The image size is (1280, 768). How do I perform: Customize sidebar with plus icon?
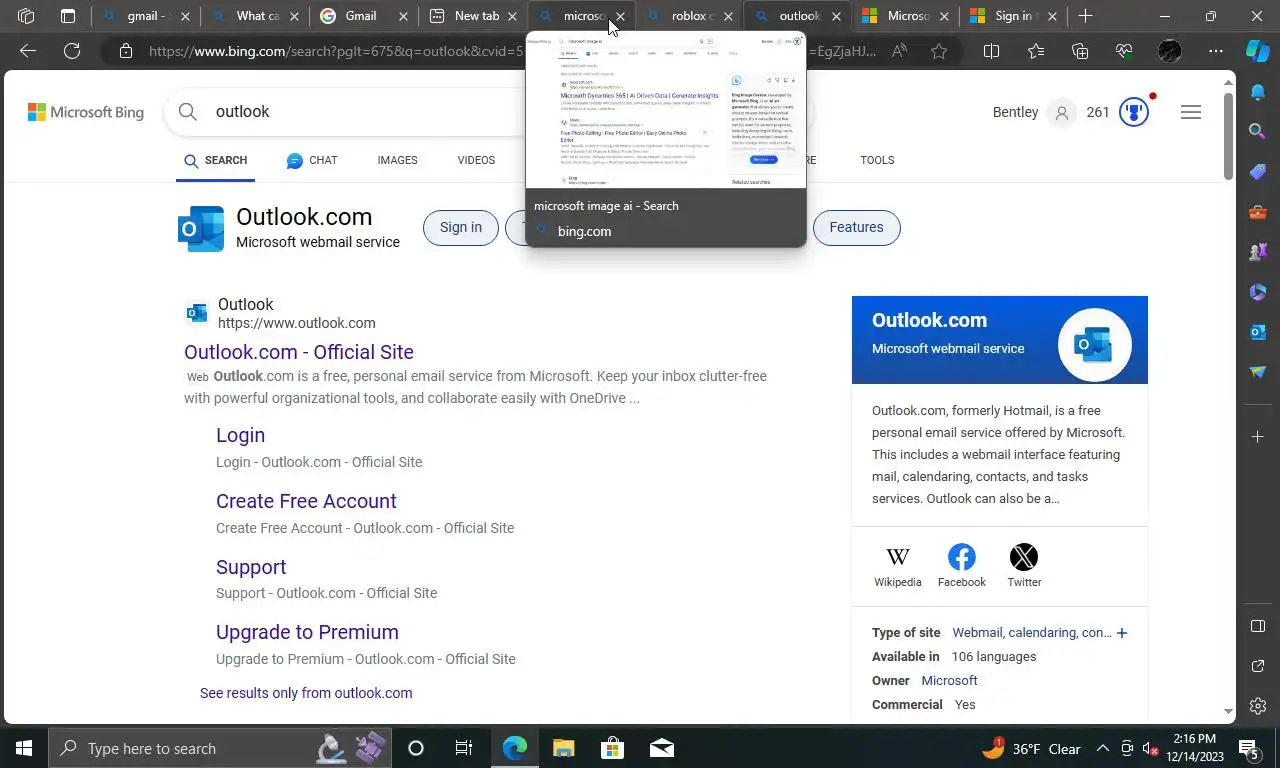coord(1258,437)
